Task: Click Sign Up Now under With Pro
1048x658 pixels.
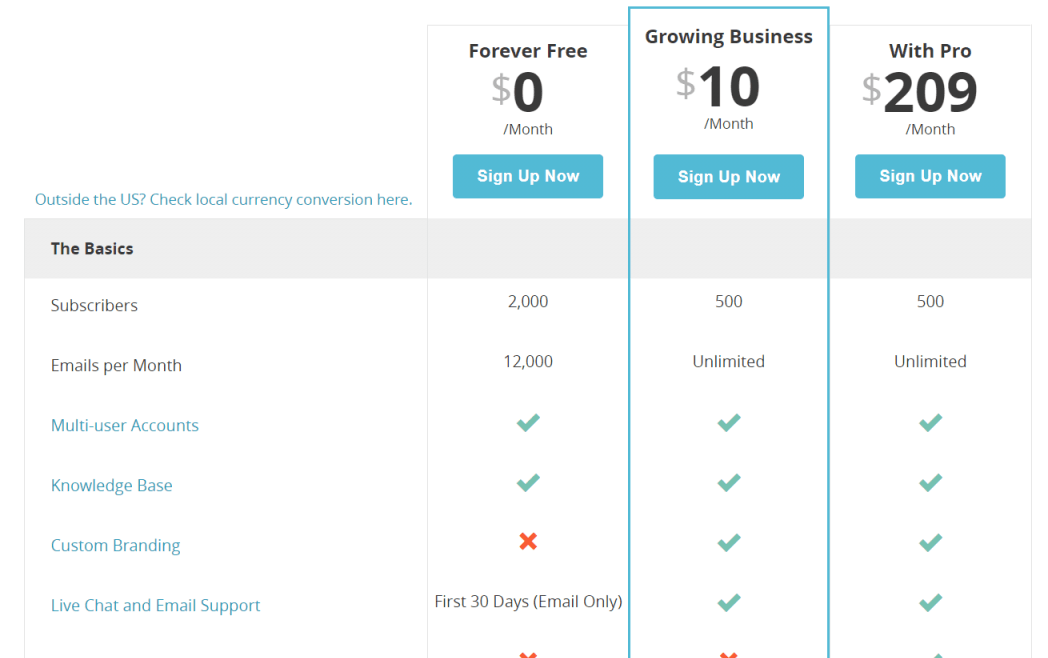Action: click(930, 176)
